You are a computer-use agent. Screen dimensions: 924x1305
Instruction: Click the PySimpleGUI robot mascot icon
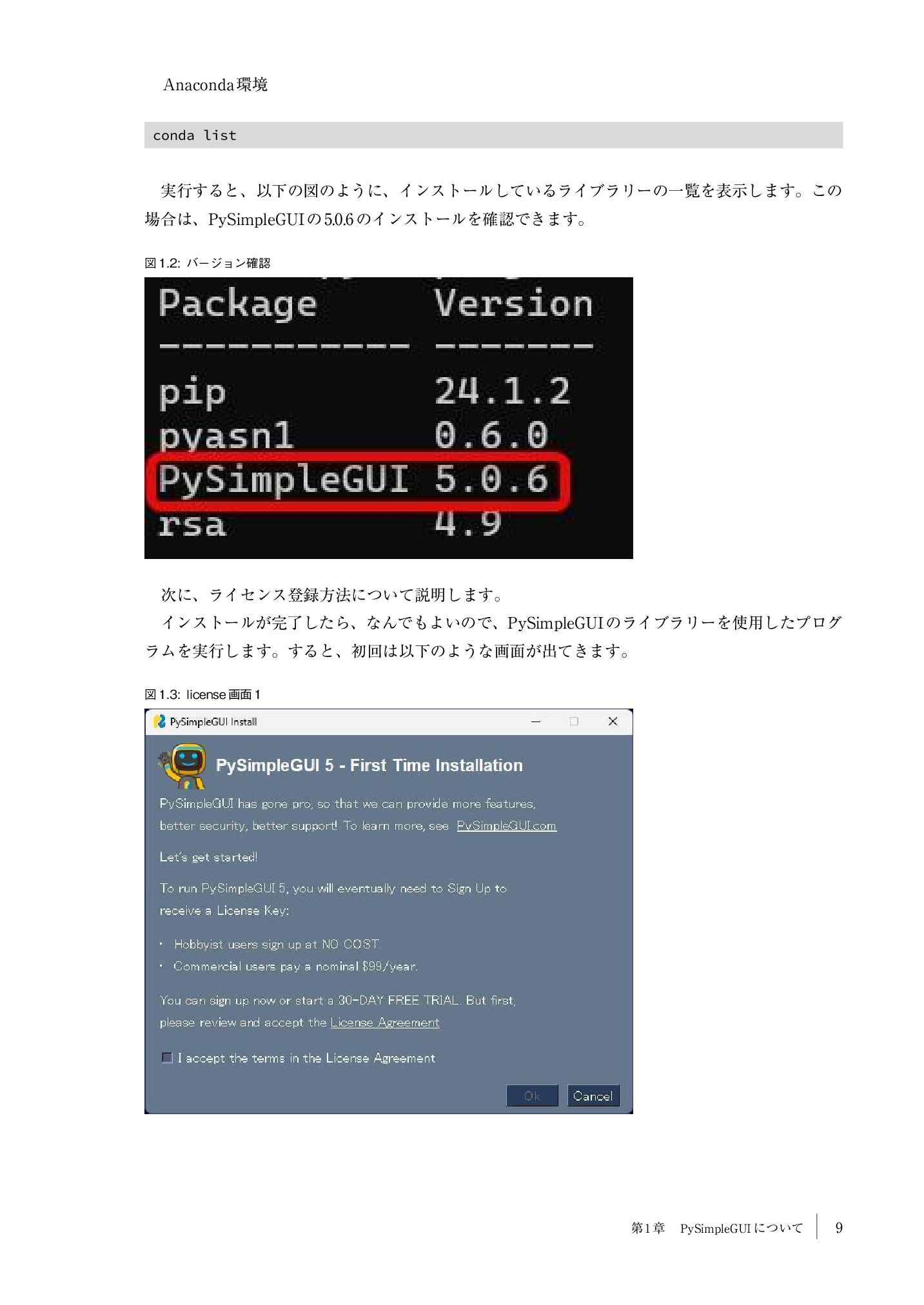(183, 766)
